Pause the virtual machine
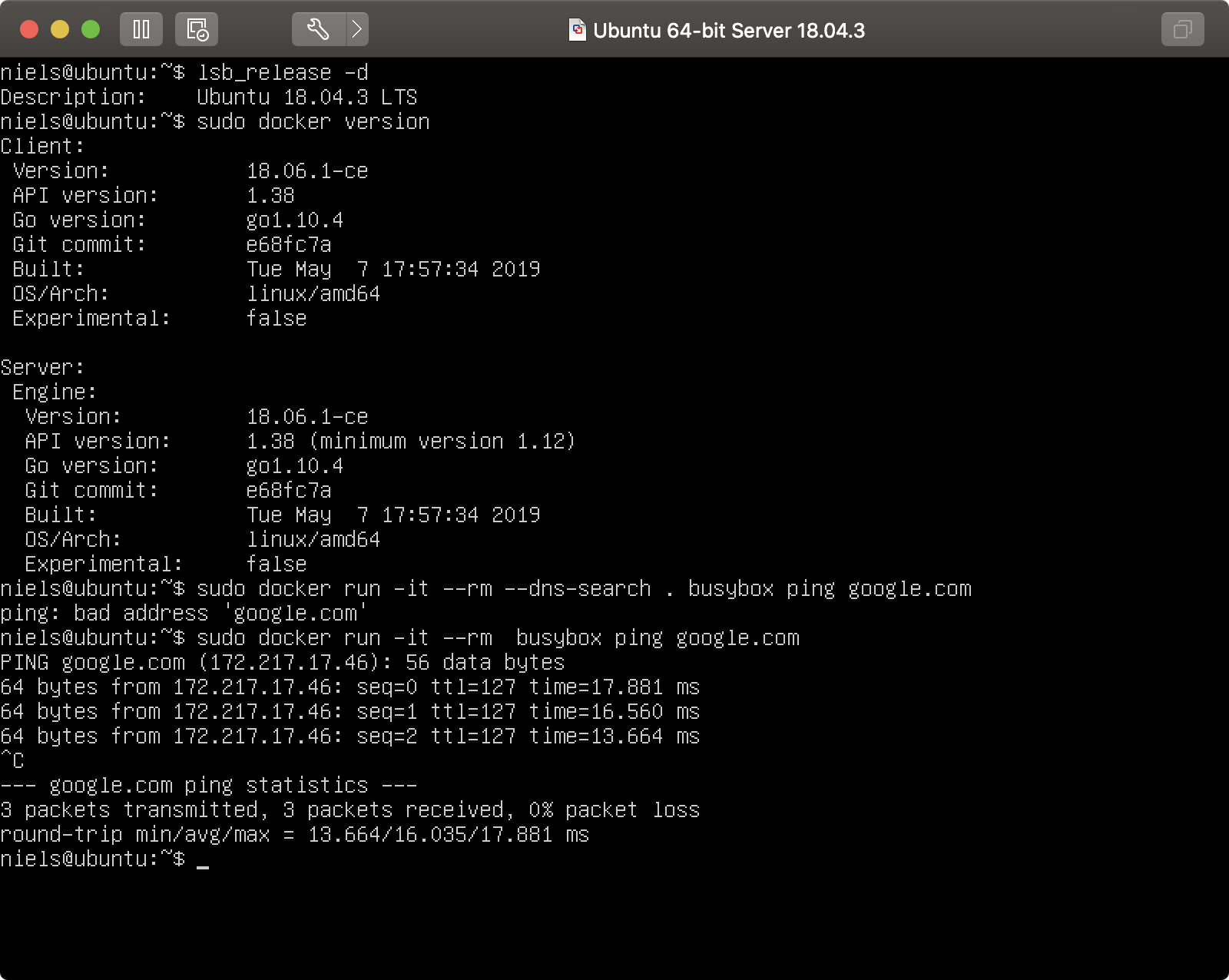The width and height of the screenshot is (1229, 980). click(x=141, y=29)
